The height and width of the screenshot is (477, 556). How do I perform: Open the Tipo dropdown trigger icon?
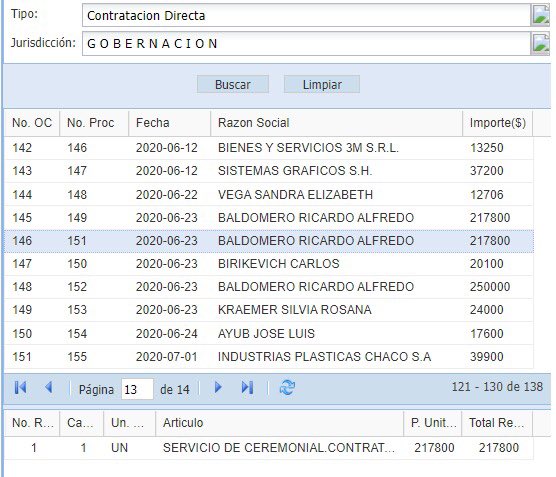tap(540, 15)
